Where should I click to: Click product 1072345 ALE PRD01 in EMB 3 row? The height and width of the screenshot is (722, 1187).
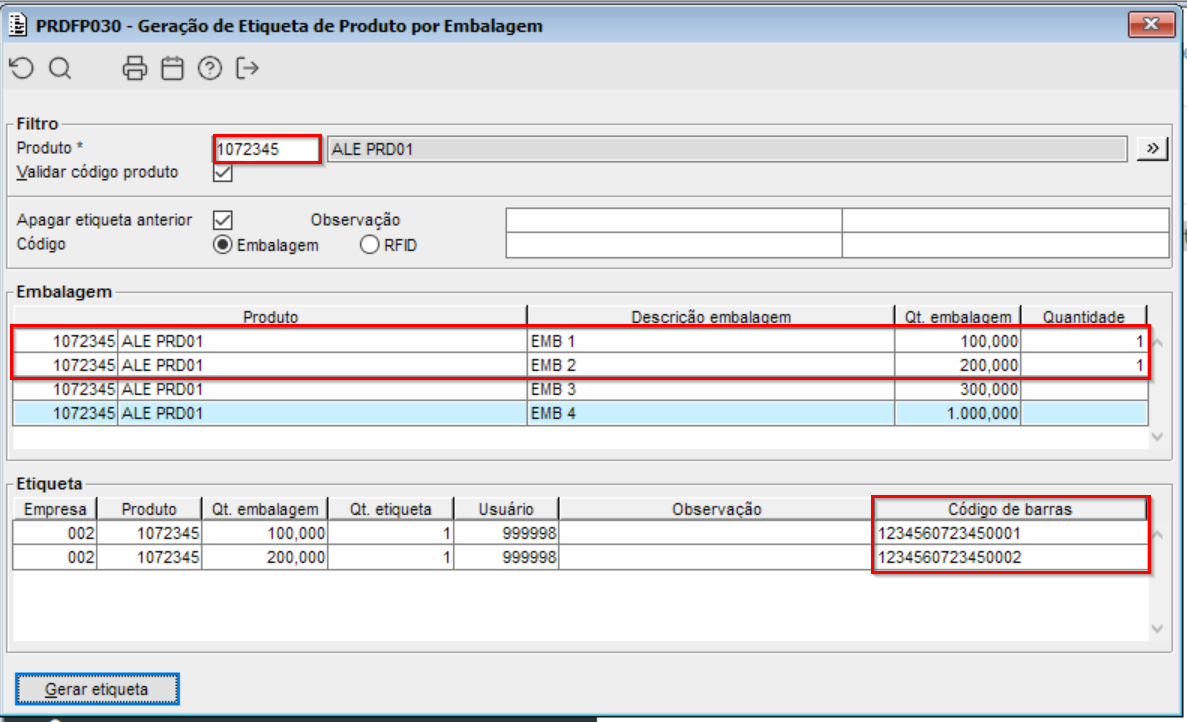click(x=270, y=390)
